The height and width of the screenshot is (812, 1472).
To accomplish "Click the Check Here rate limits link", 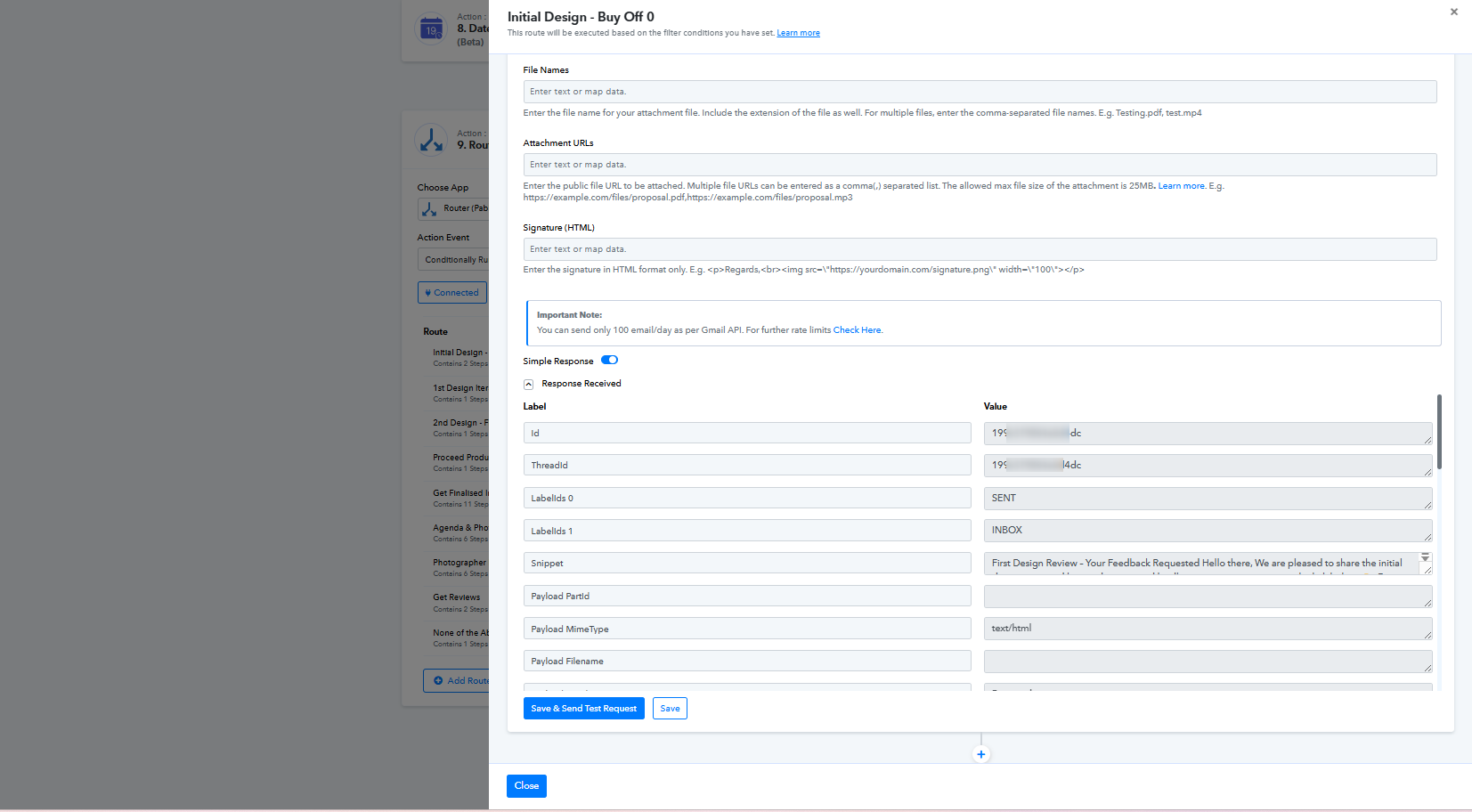I will (x=857, y=330).
